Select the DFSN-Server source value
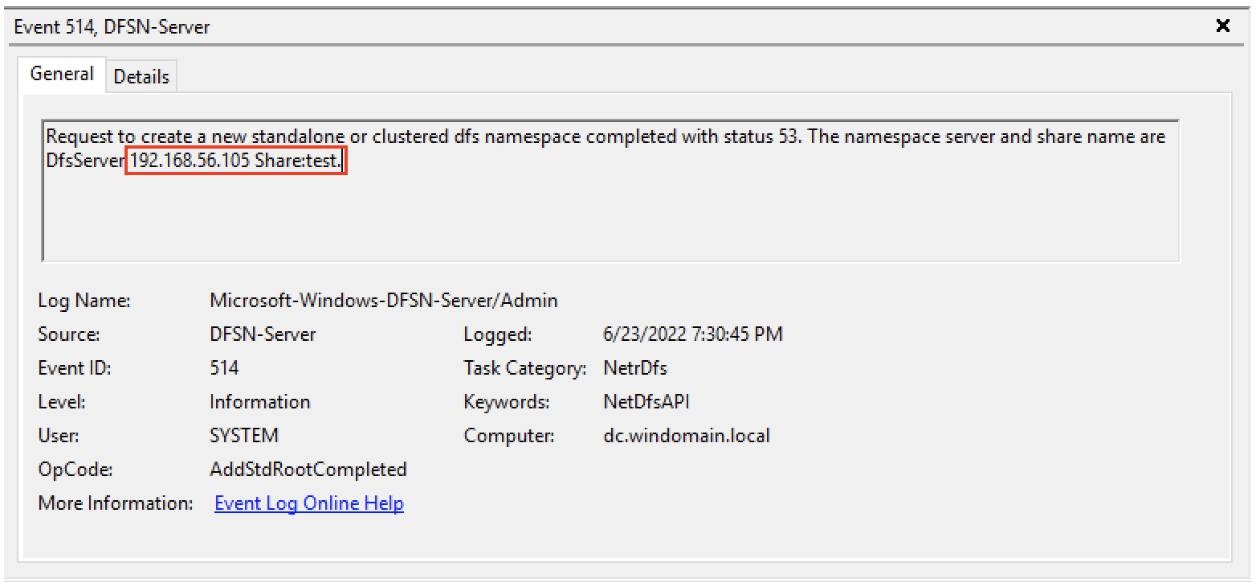1260x588 pixels. [263, 334]
